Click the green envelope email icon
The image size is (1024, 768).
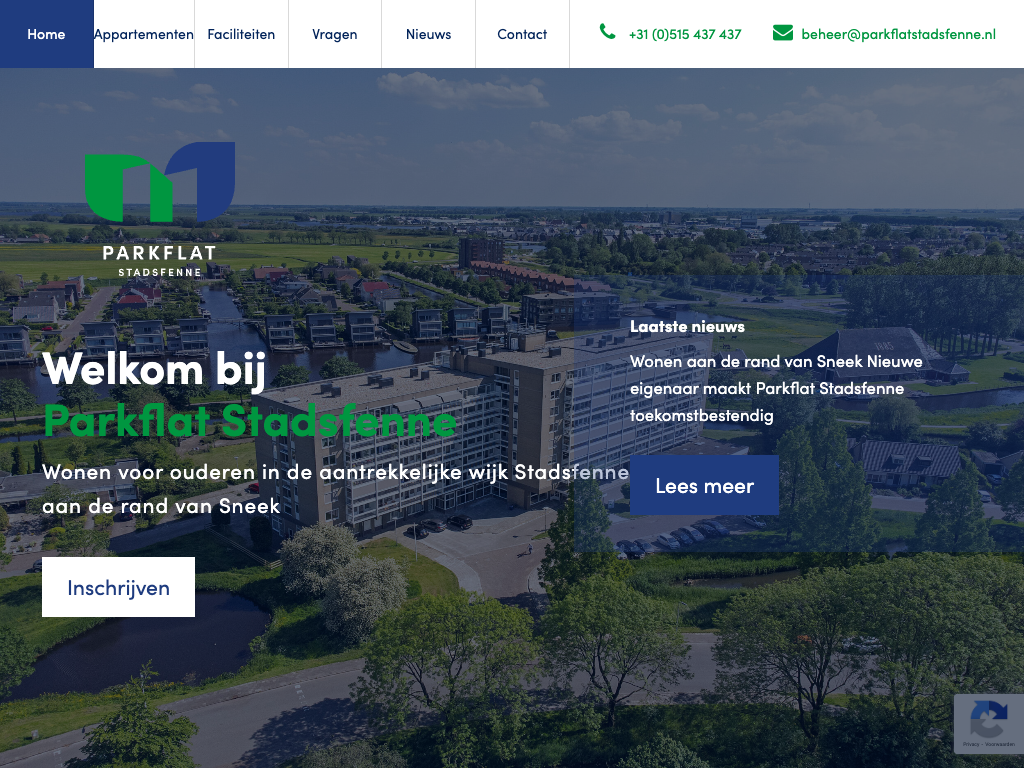point(782,33)
